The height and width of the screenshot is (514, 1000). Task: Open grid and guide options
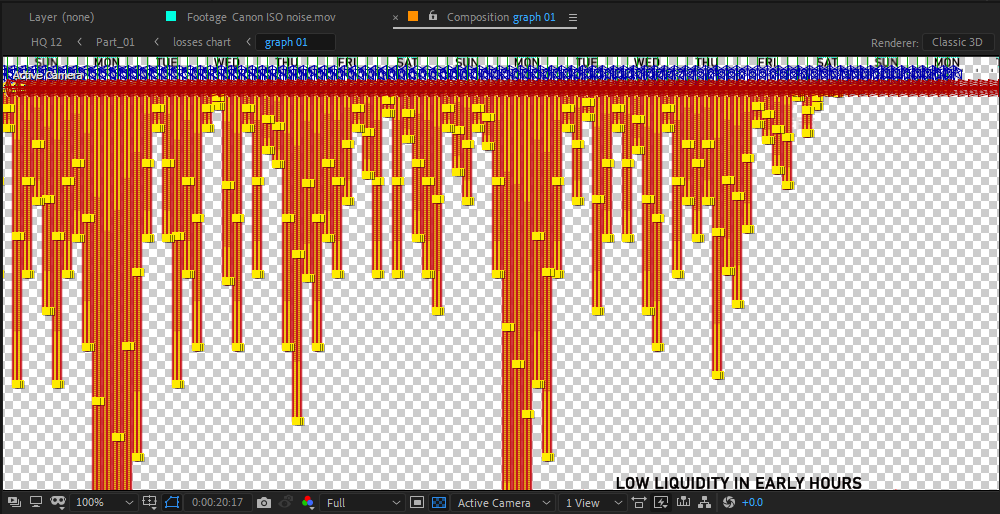point(150,503)
